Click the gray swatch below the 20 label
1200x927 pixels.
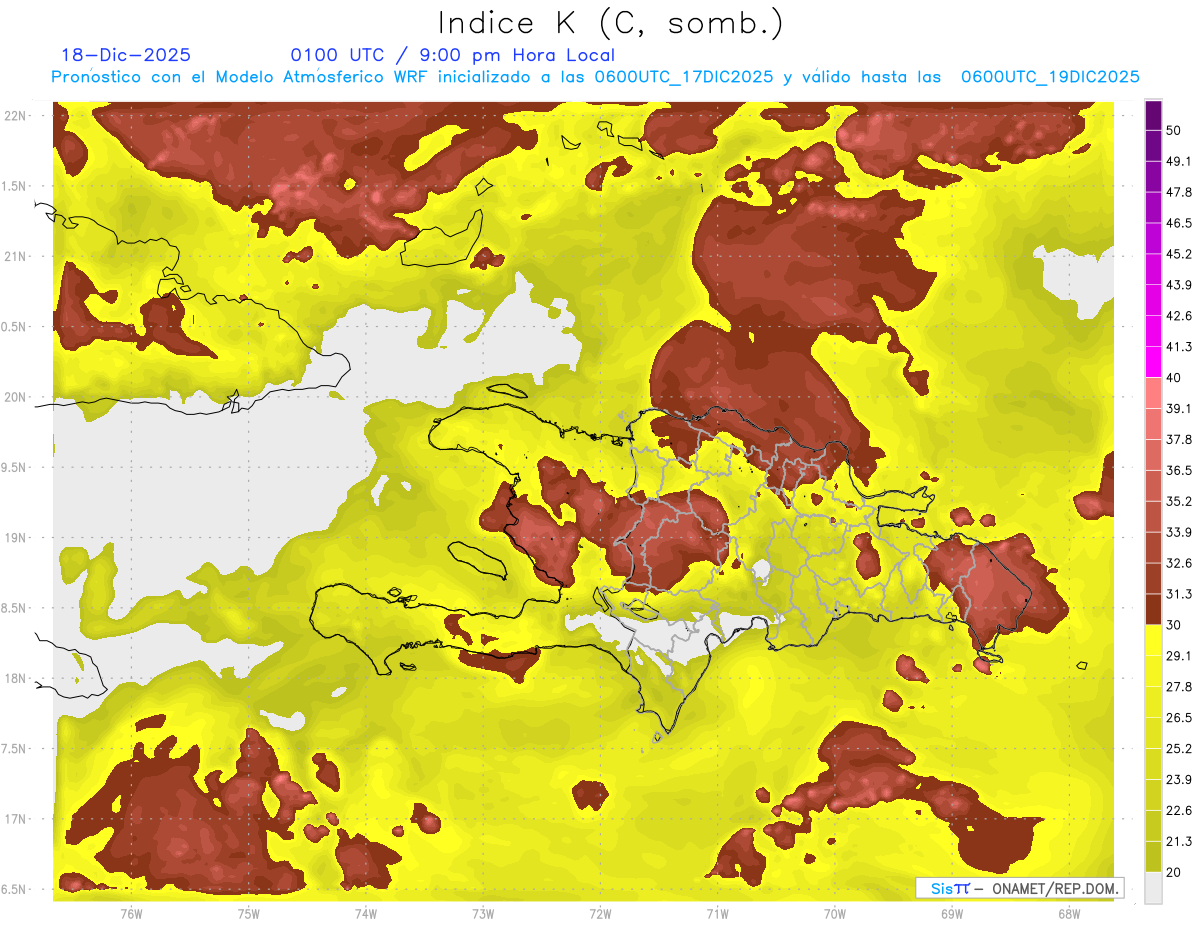1153,887
